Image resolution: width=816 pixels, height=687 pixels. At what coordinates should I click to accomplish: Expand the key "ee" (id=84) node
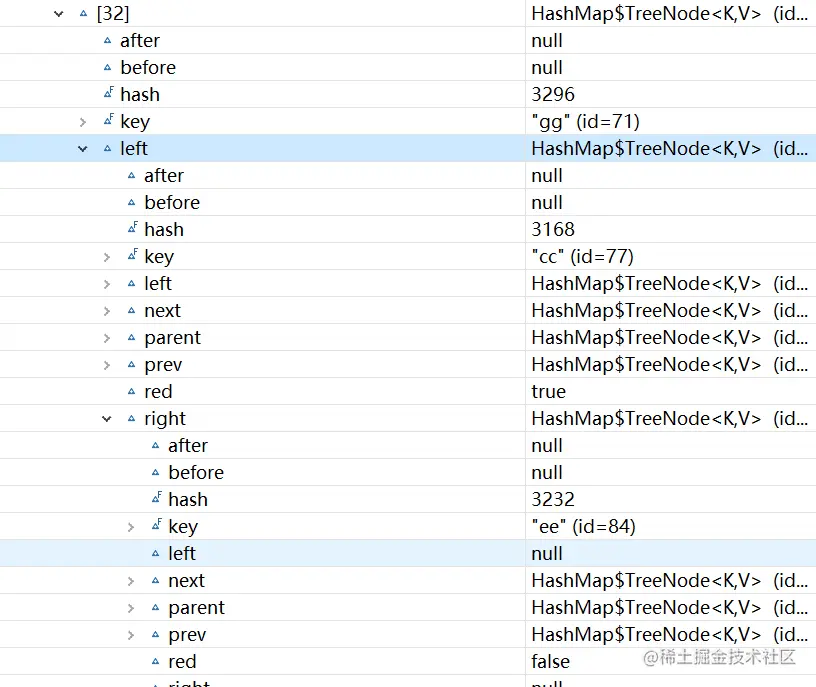click(x=131, y=527)
